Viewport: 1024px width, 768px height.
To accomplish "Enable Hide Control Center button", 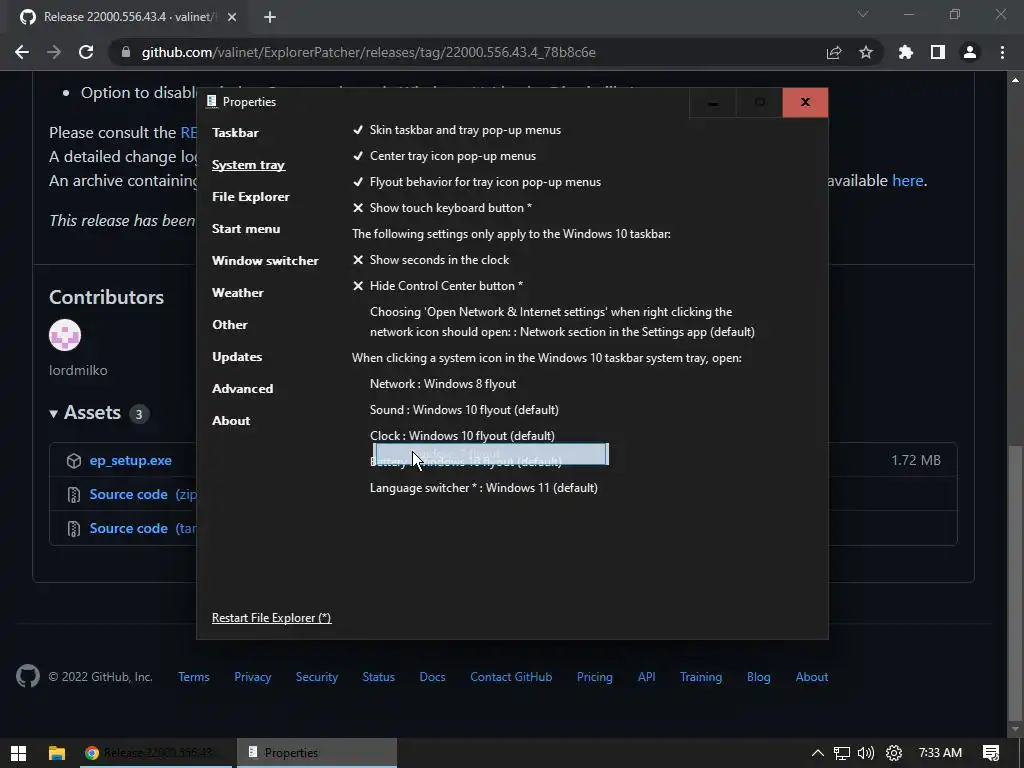I will [438, 286].
